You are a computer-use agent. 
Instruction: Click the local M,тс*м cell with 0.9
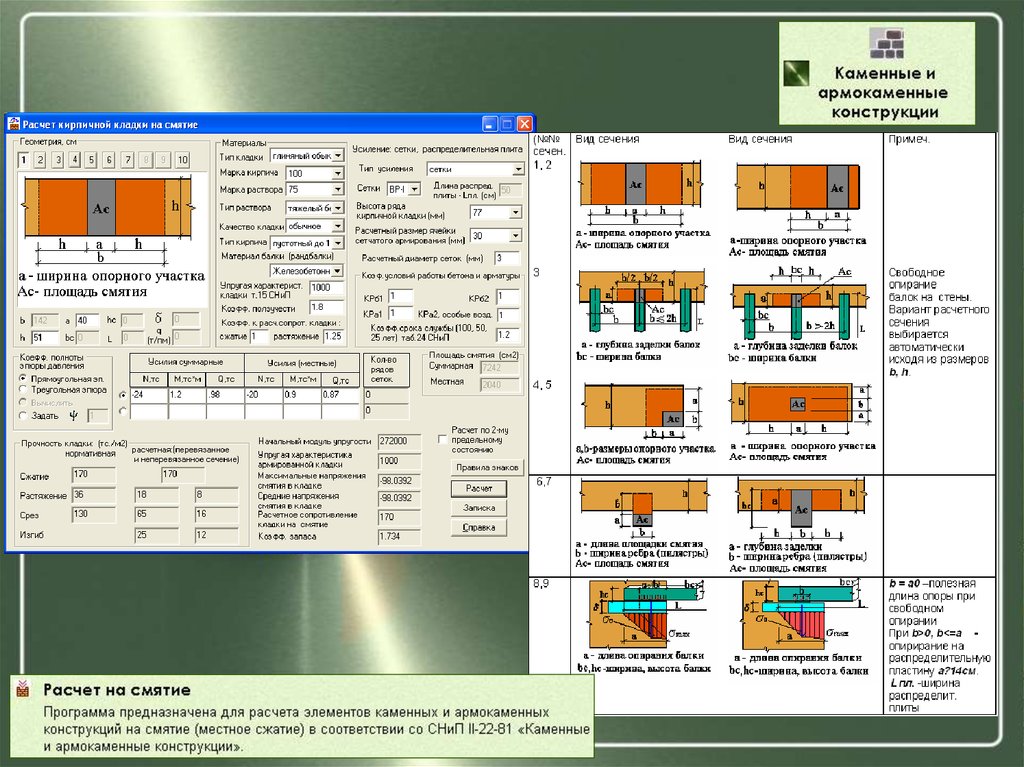pyautogui.click(x=302, y=395)
